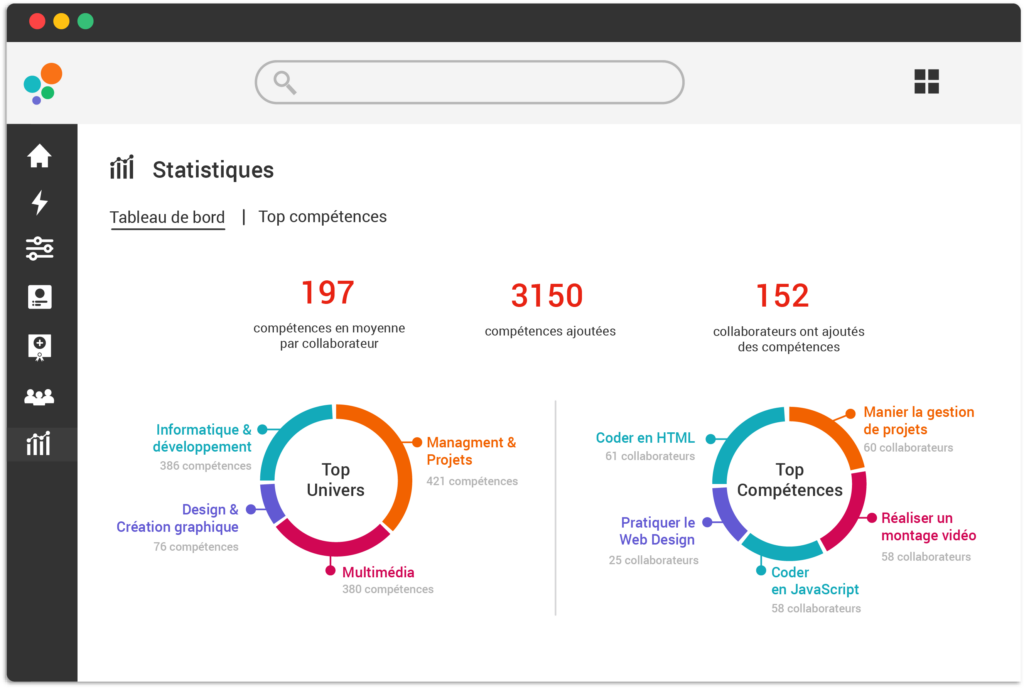Image resolution: width=1024 pixels, height=688 pixels.
Task: Click the 25 collaborateurs value
Action: [x=654, y=561]
